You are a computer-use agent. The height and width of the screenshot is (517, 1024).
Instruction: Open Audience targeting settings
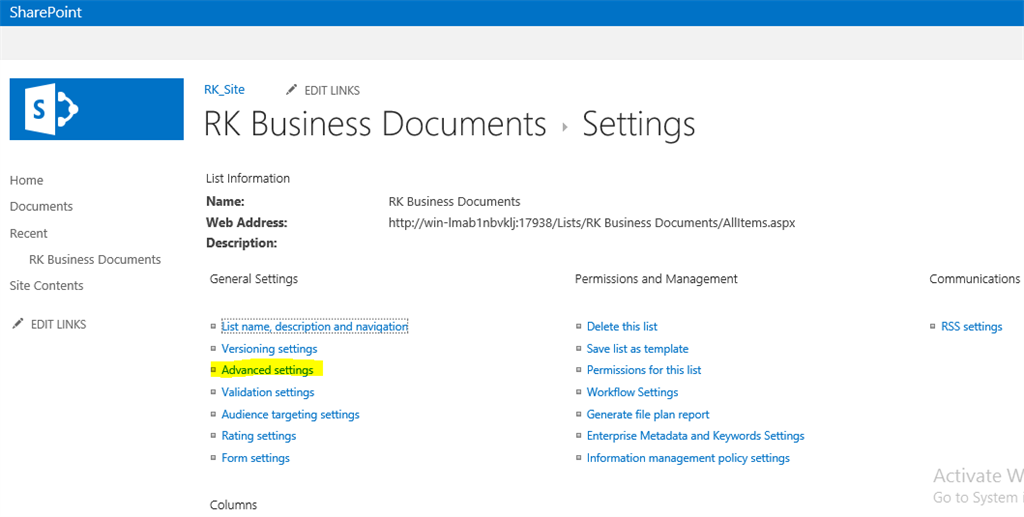point(290,414)
